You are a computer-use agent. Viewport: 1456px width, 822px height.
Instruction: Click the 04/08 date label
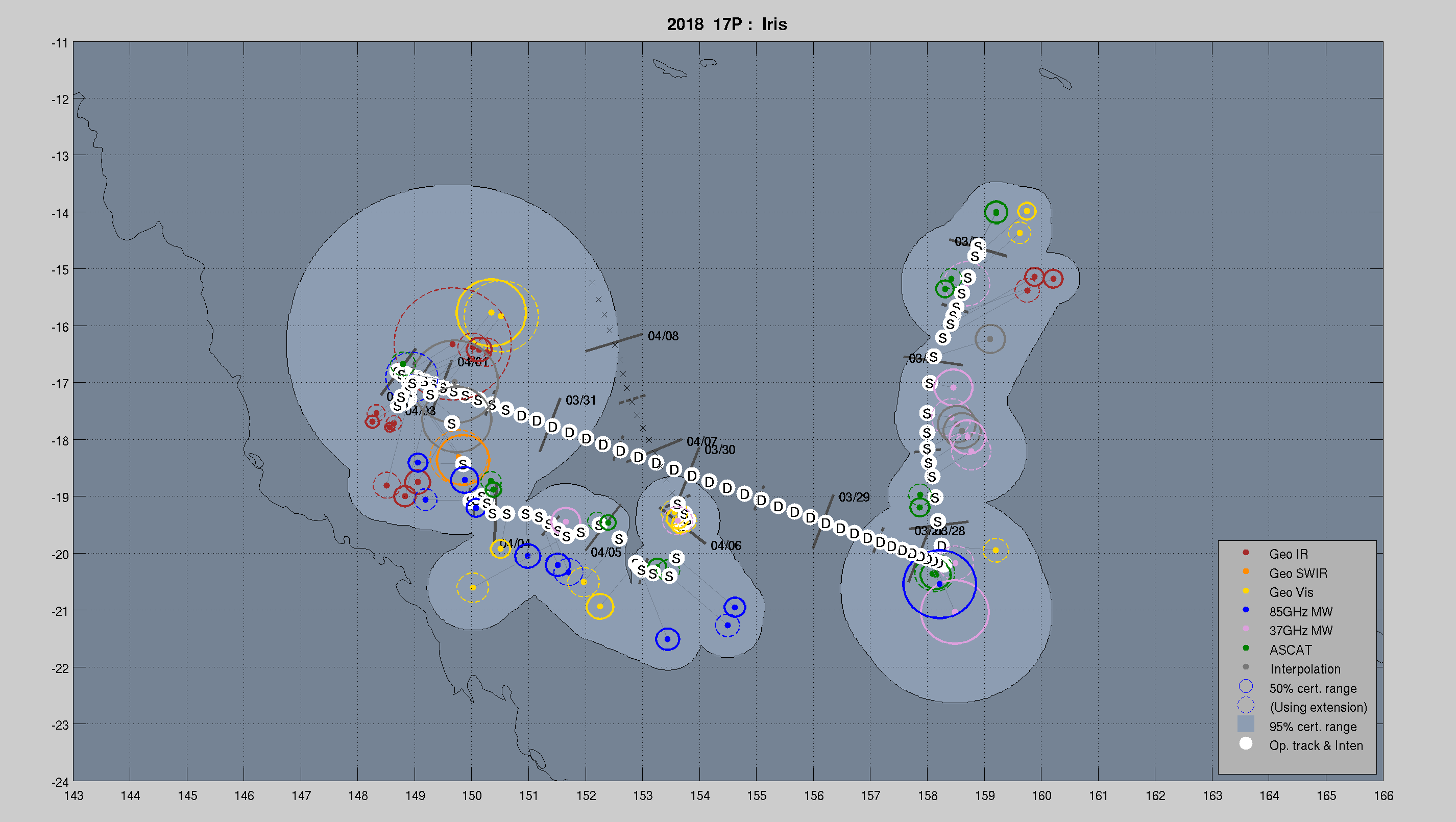click(x=663, y=336)
